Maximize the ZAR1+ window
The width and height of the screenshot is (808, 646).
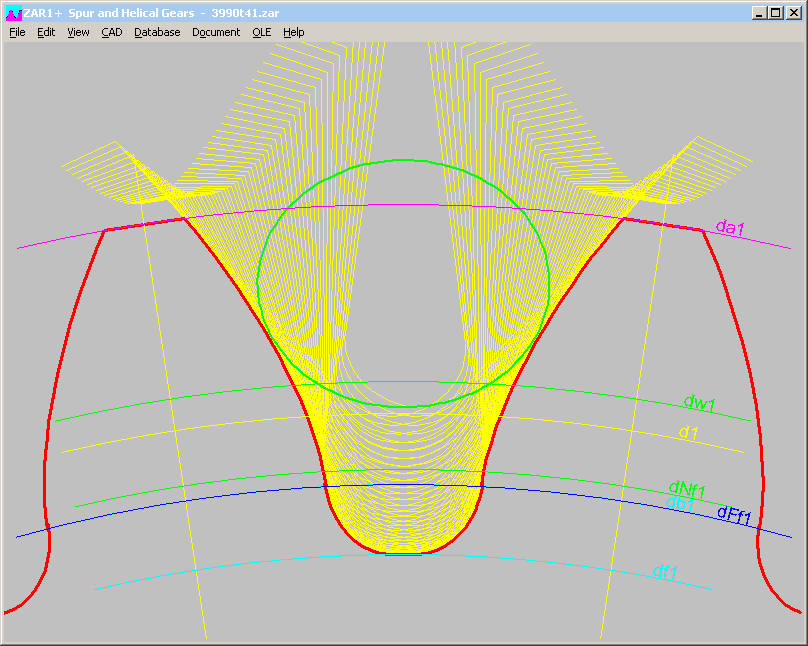tap(775, 13)
